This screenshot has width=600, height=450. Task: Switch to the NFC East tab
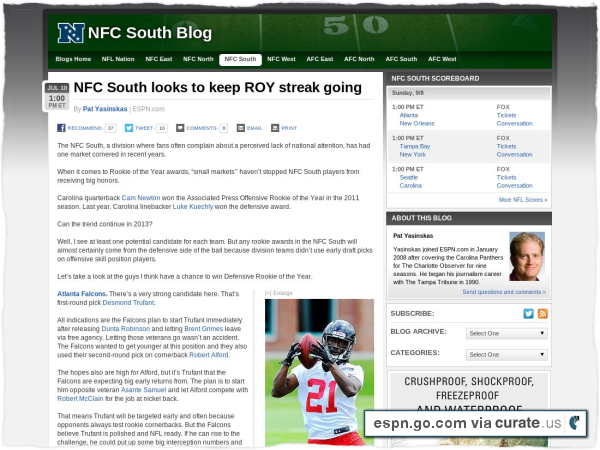[x=159, y=59]
